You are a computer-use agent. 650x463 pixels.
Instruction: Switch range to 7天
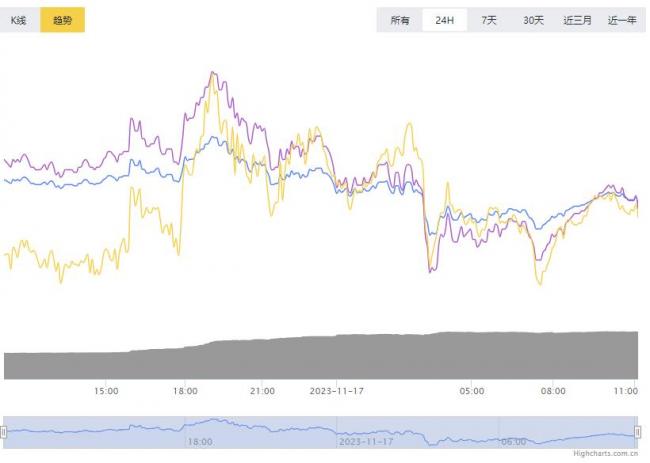point(489,20)
